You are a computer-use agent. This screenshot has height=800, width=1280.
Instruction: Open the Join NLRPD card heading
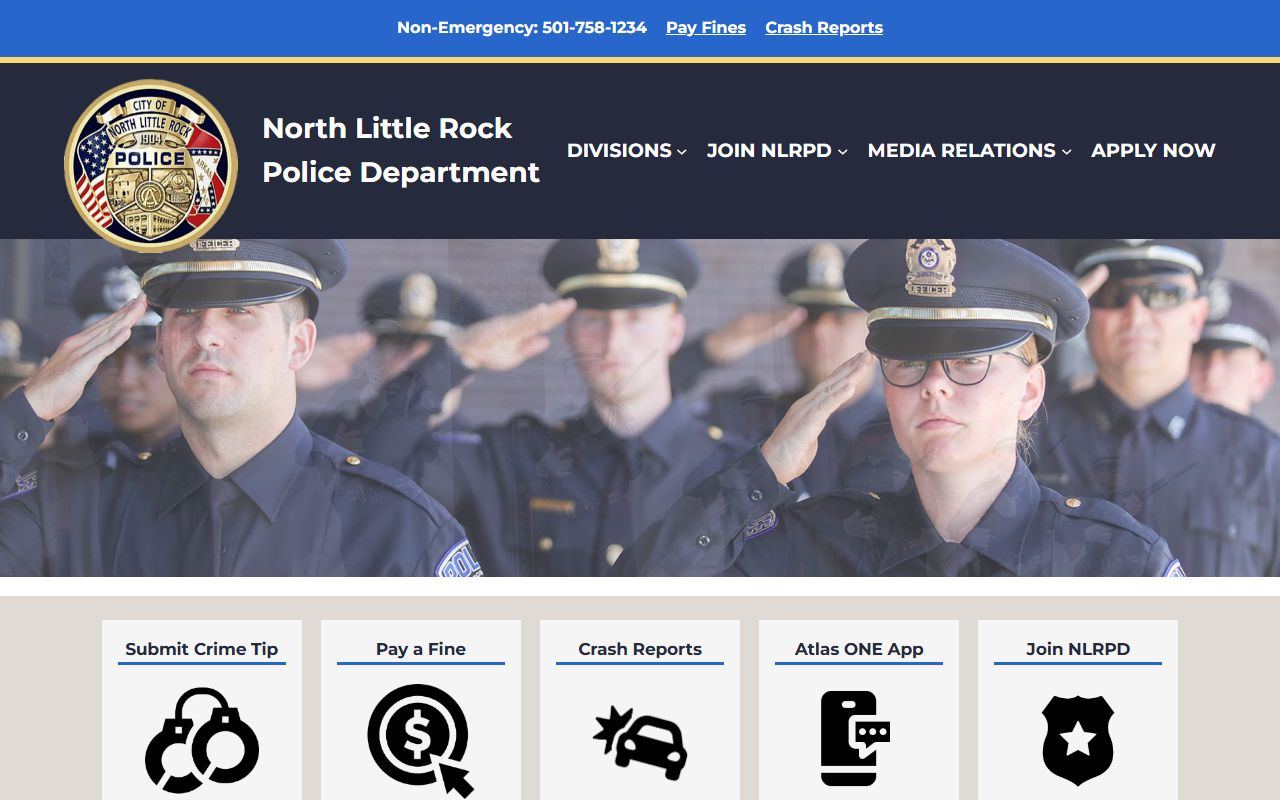point(1078,649)
